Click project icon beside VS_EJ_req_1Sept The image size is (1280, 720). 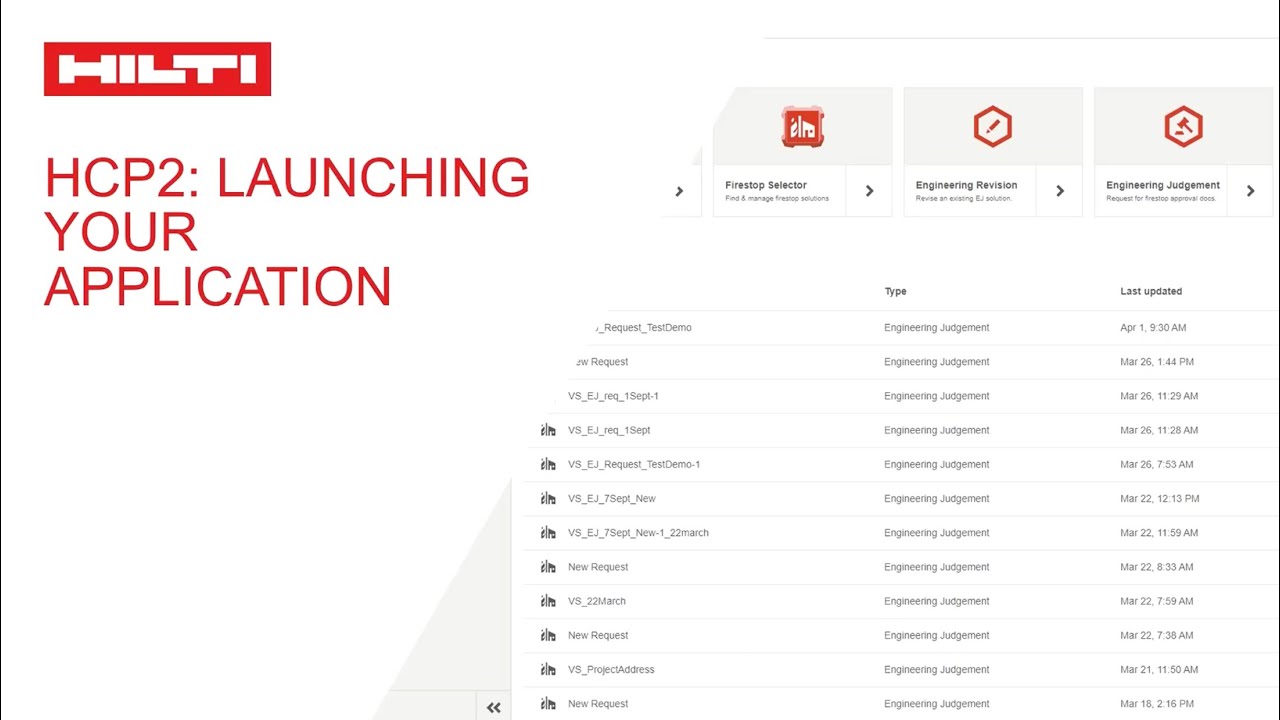[548, 430]
